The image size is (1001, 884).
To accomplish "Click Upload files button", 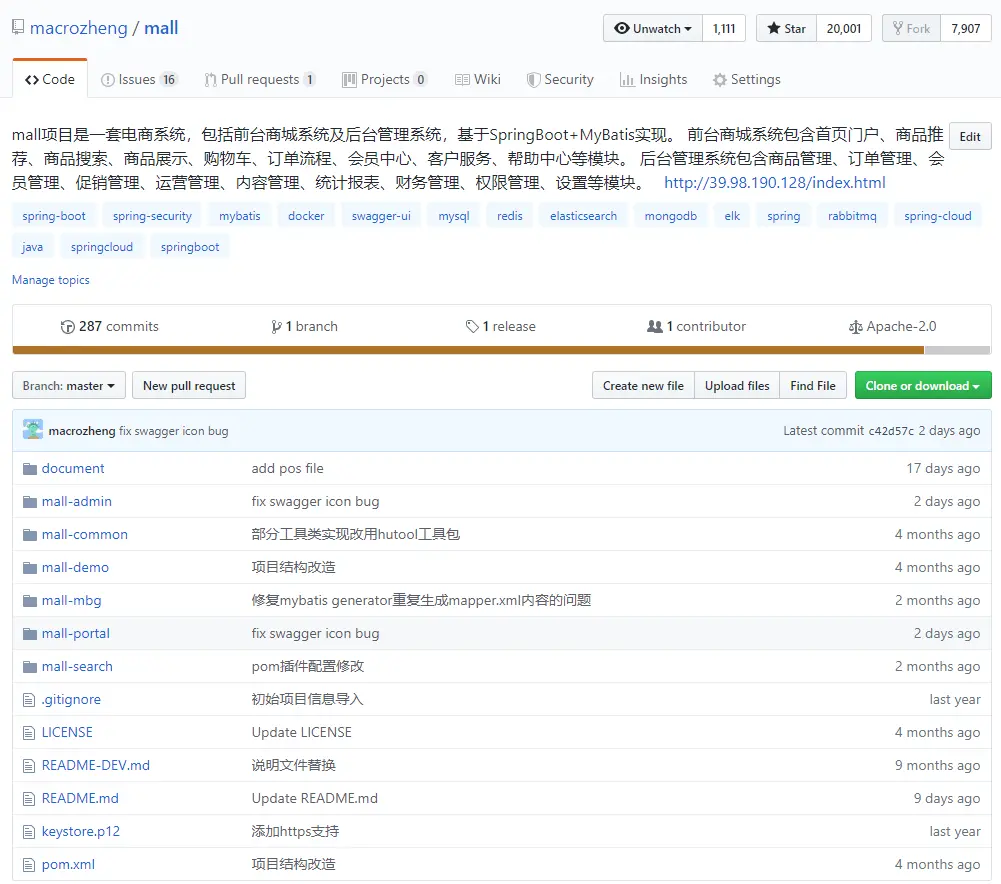I will (737, 386).
